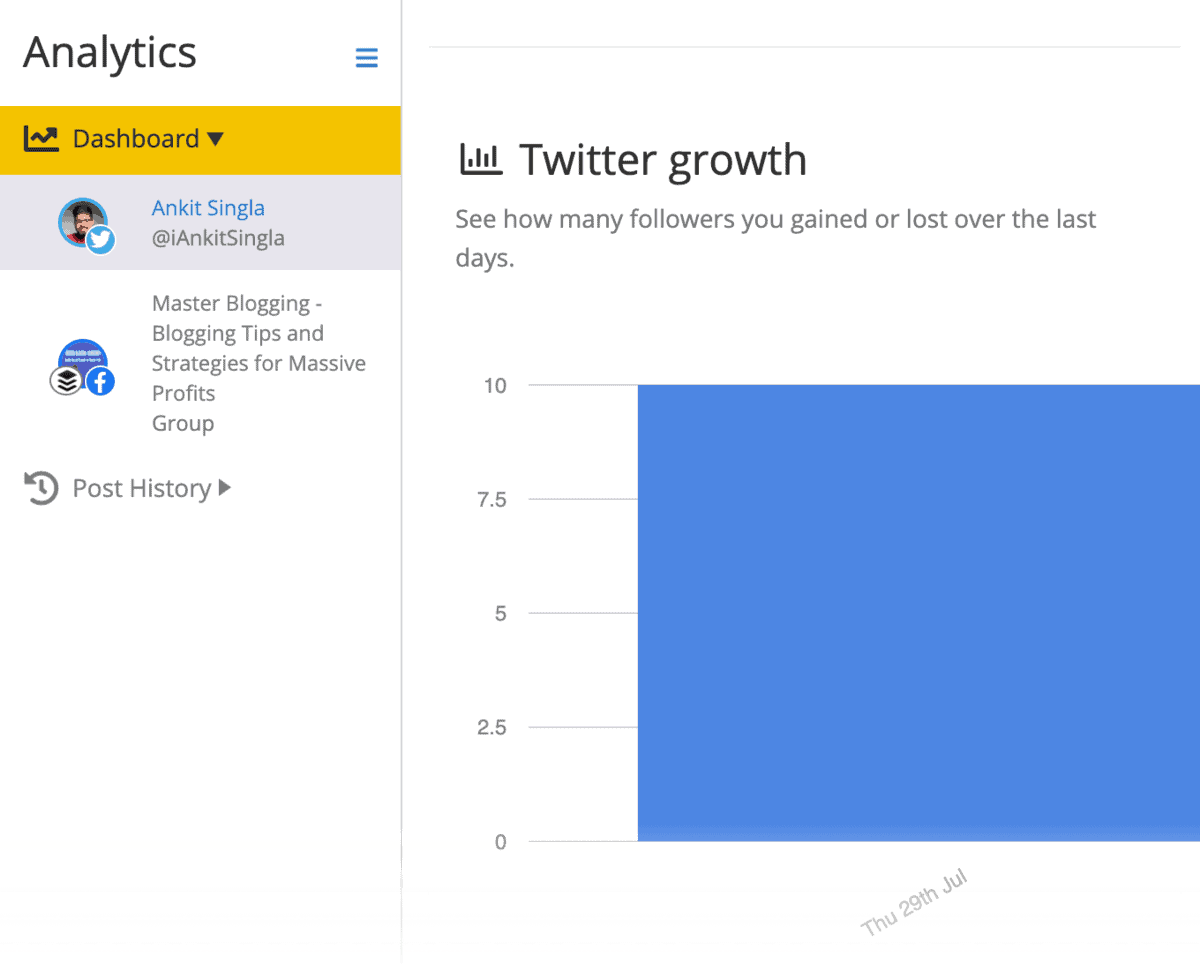This screenshot has width=1200, height=964.
Task: Click the Analytics heading
Action: click(109, 54)
